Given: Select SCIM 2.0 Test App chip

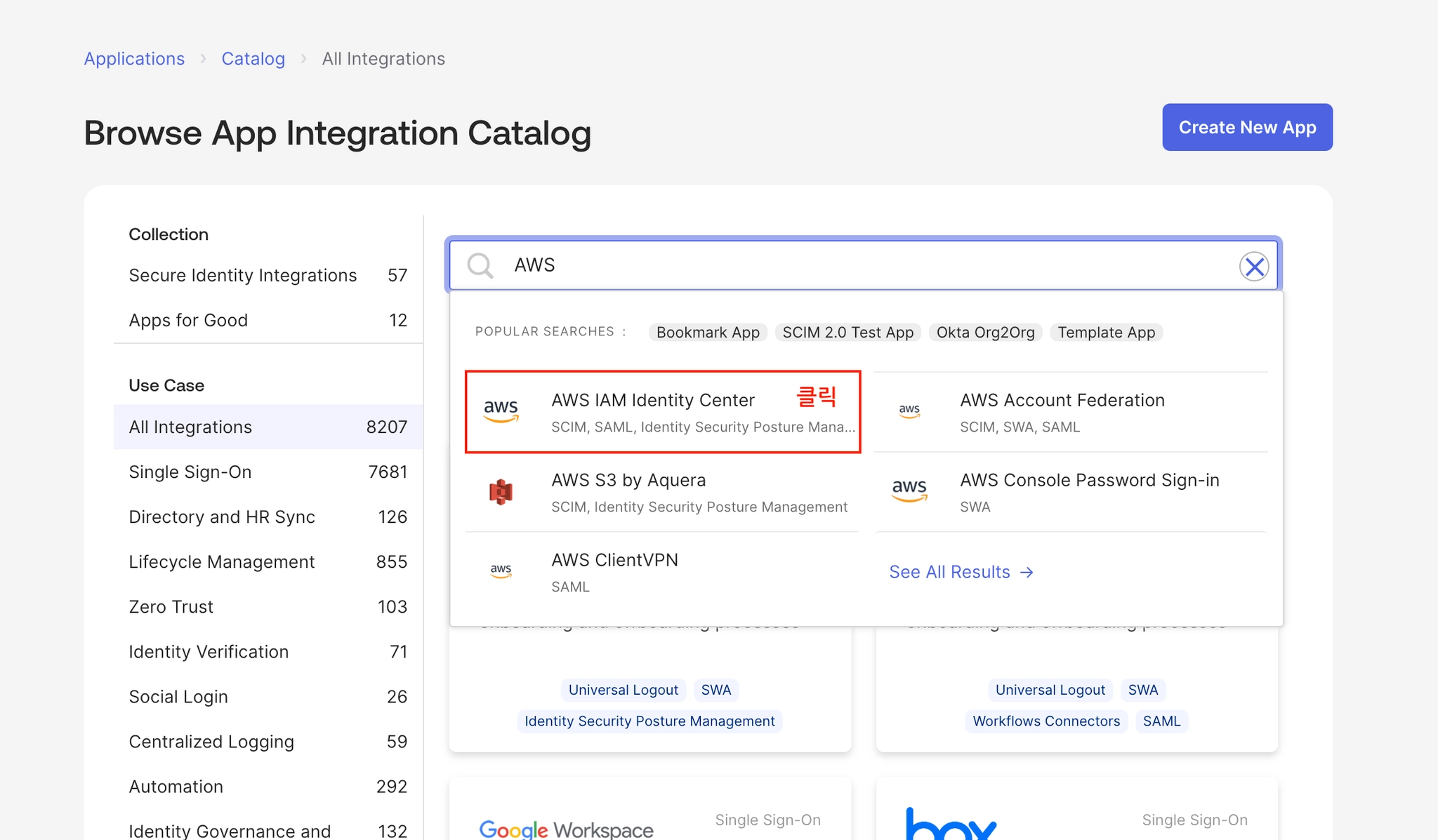Looking at the screenshot, I should (847, 333).
